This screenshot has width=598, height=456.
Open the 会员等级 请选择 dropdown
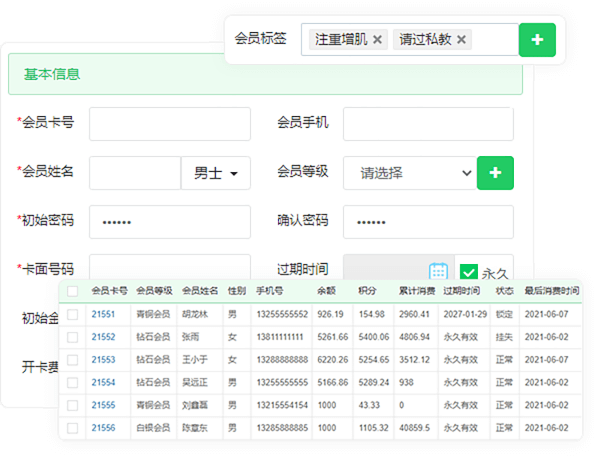[x=410, y=173]
